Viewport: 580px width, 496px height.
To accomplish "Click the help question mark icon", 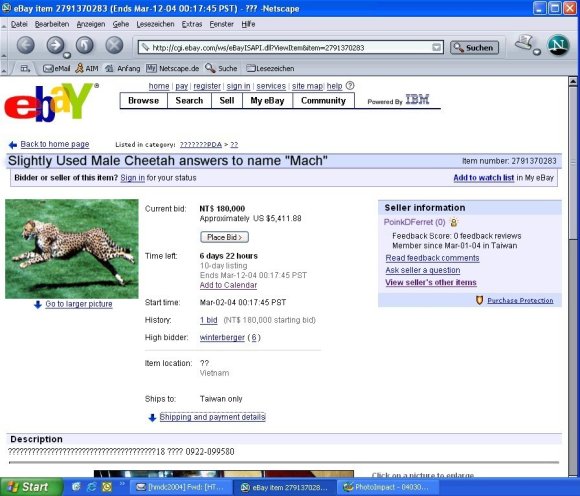I will click(x=350, y=86).
